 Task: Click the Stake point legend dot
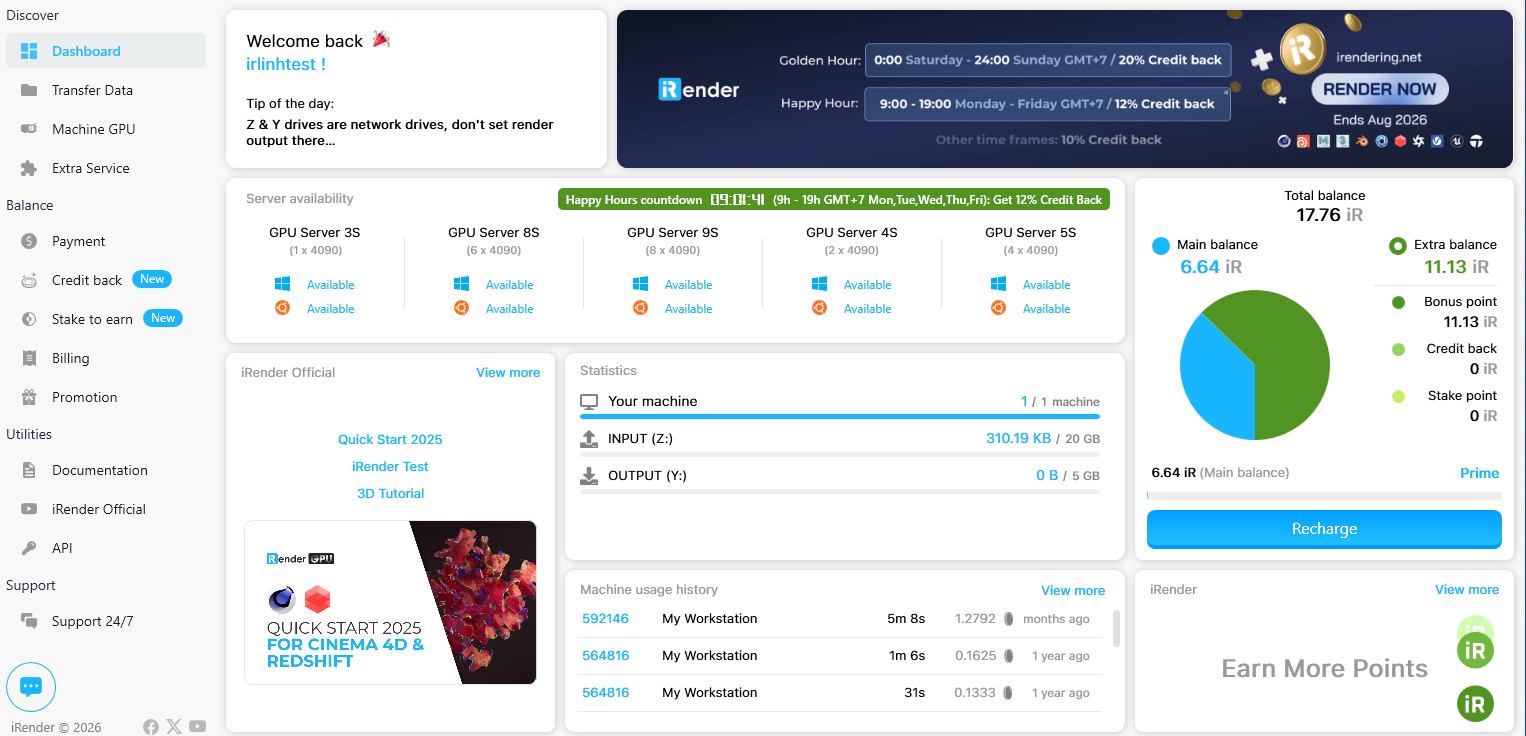pyautogui.click(x=1398, y=396)
